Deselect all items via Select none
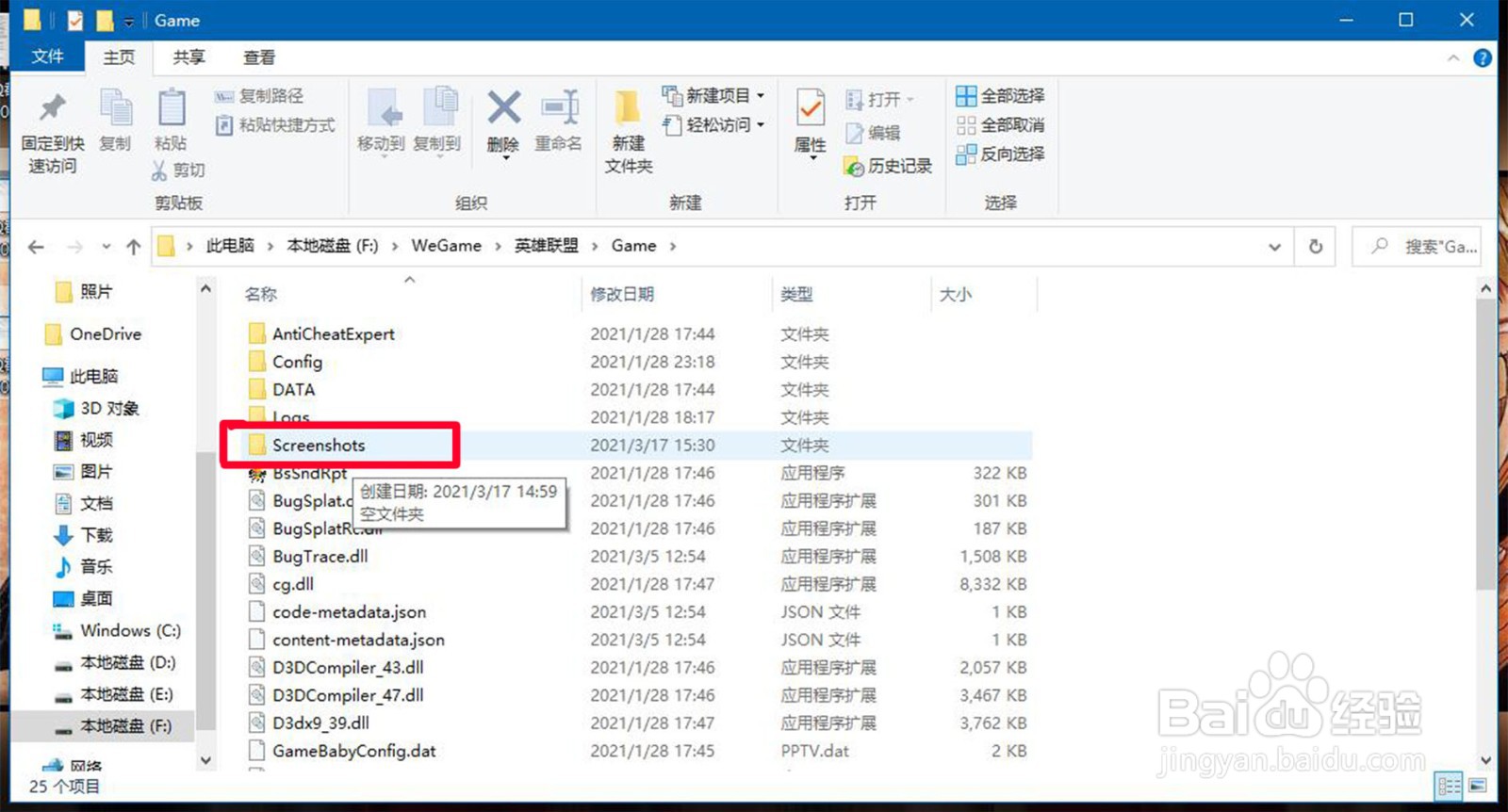 (x=1000, y=125)
